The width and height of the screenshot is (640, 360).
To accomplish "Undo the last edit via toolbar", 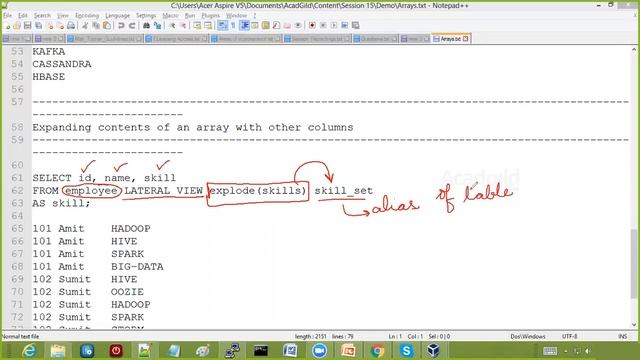I will pos(121,26).
